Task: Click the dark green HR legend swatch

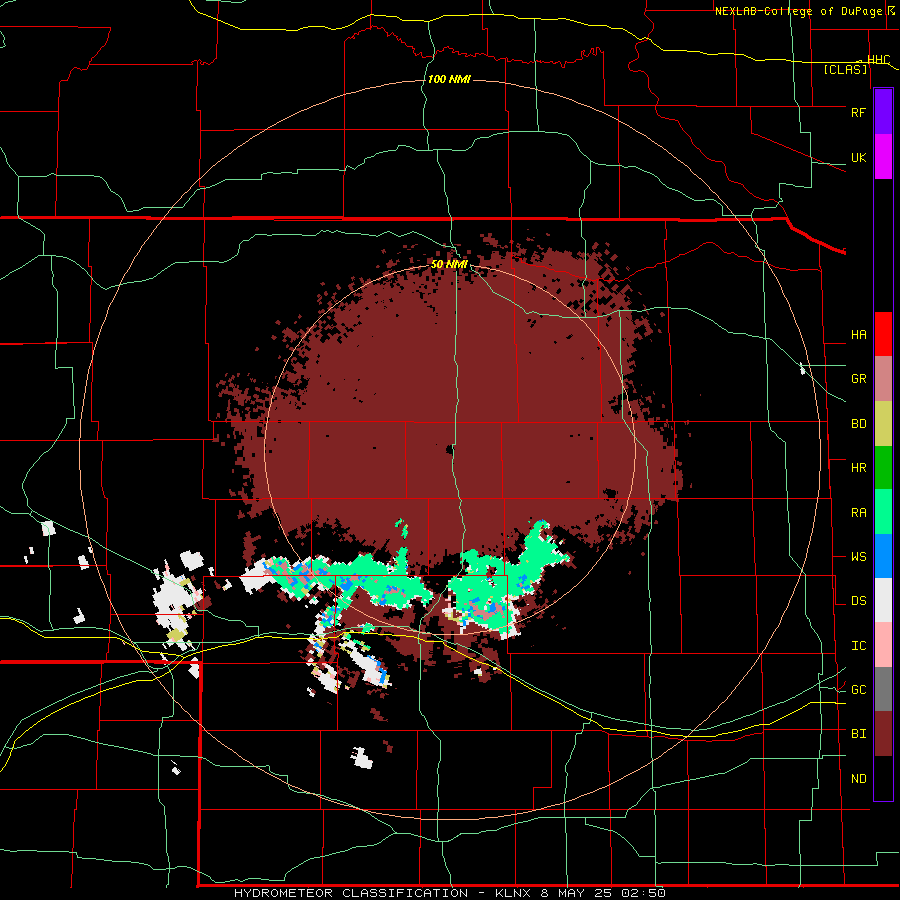Action: tap(883, 468)
